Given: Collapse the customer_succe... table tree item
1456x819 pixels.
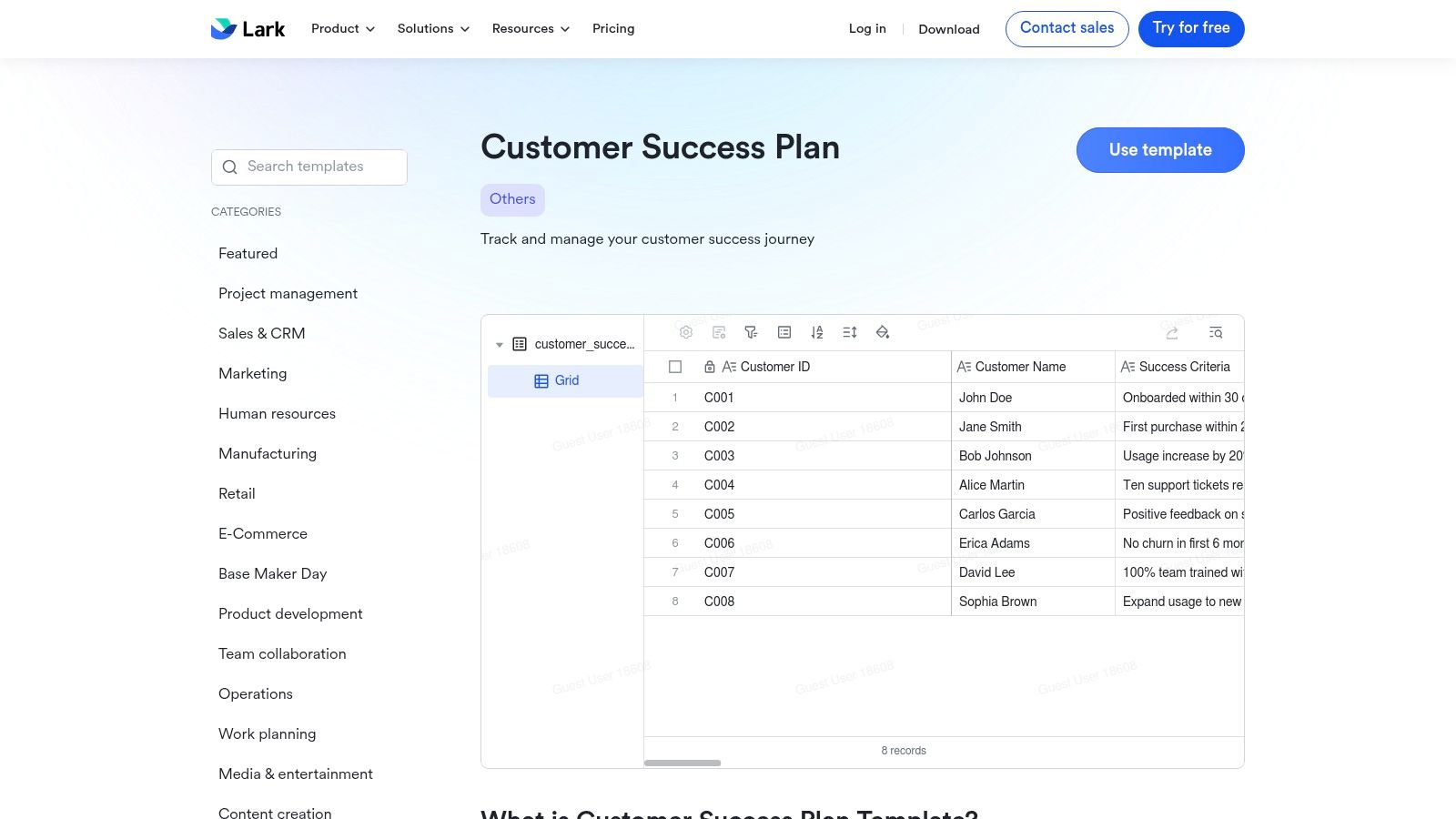Looking at the screenshot, I should click(x=500, y=344).
